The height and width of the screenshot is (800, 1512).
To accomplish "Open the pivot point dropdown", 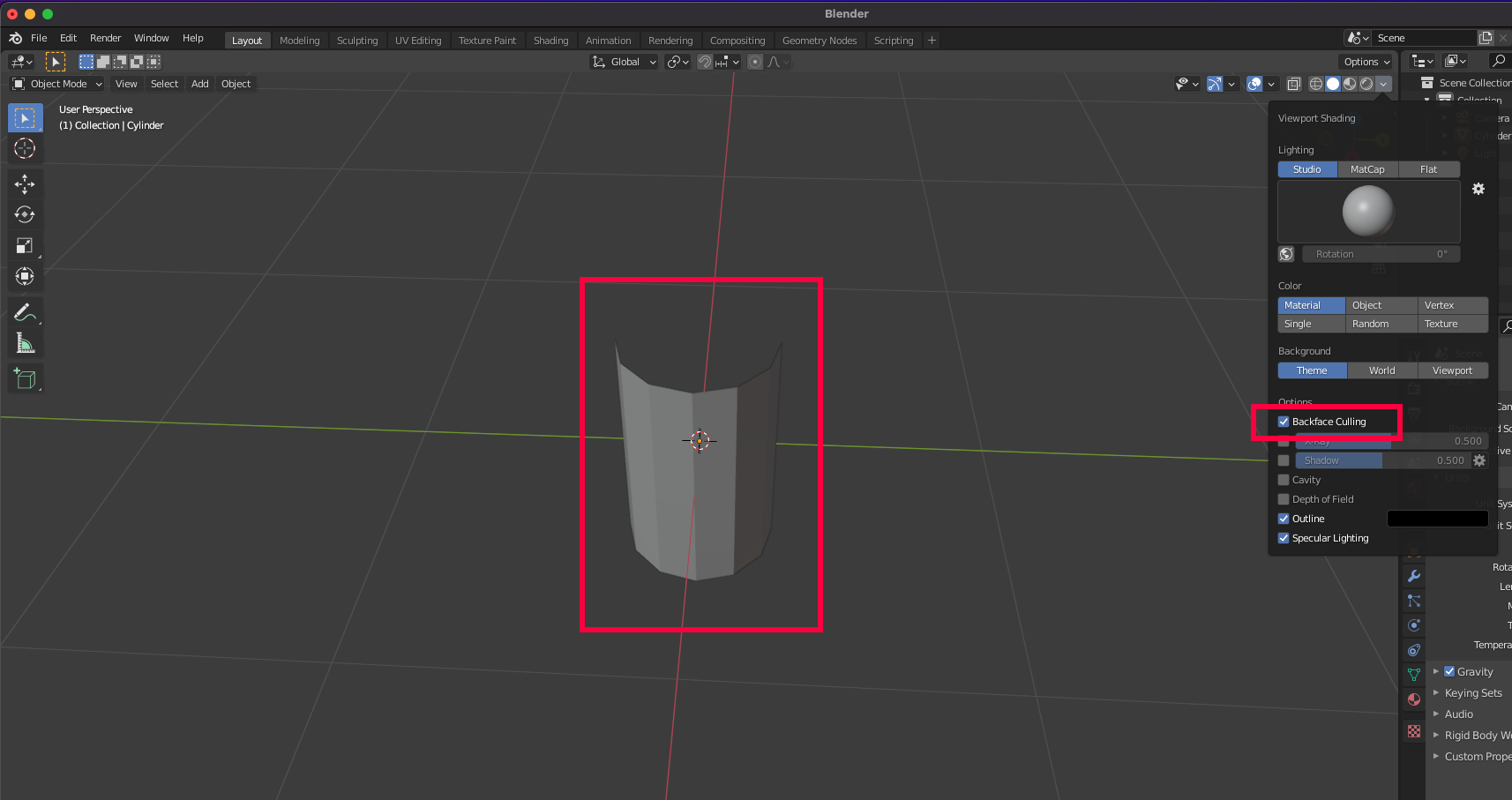I will pos(677,62).
